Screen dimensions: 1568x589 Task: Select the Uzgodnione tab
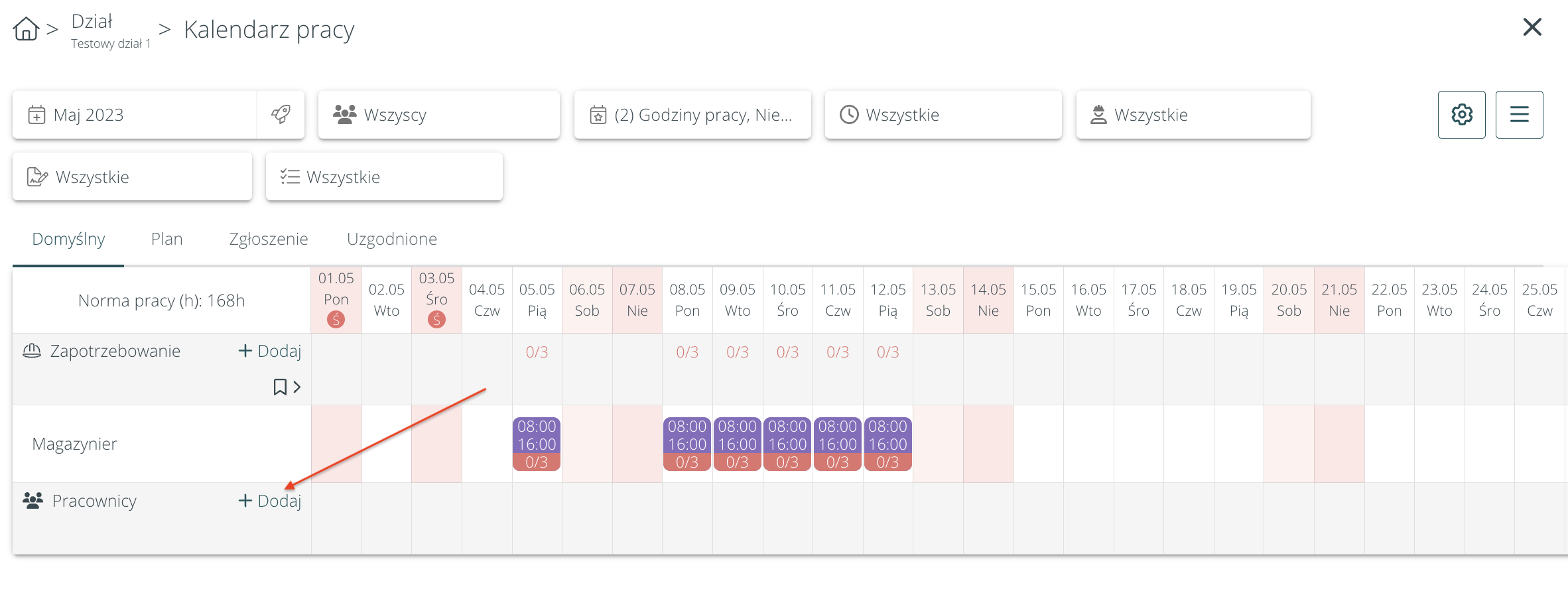pos(391,239)
